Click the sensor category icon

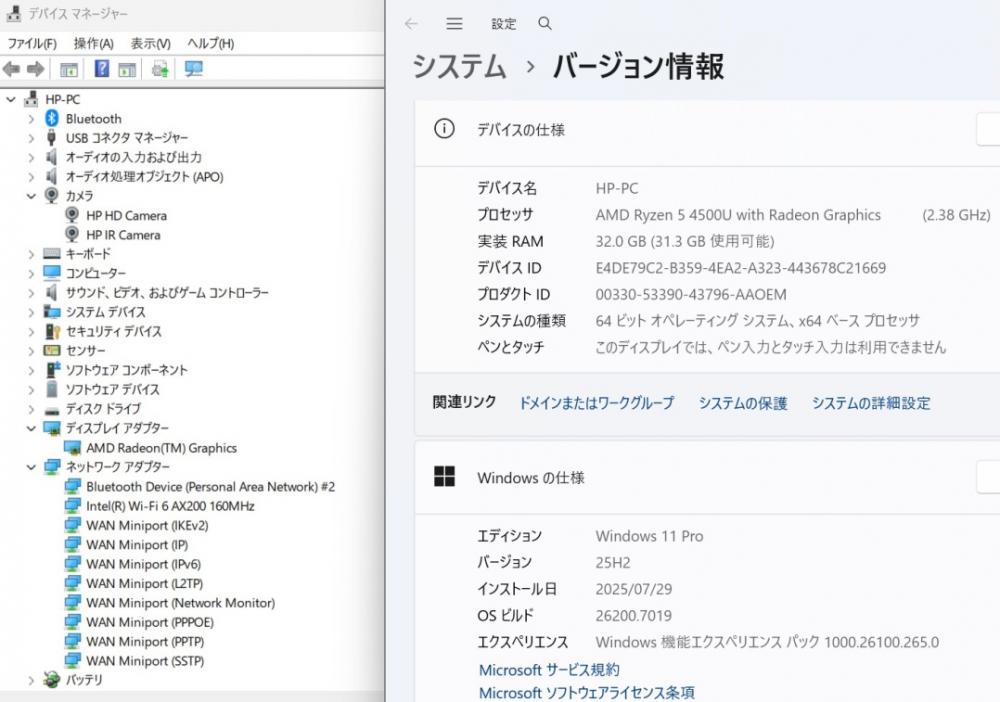(x=52, y=351)
